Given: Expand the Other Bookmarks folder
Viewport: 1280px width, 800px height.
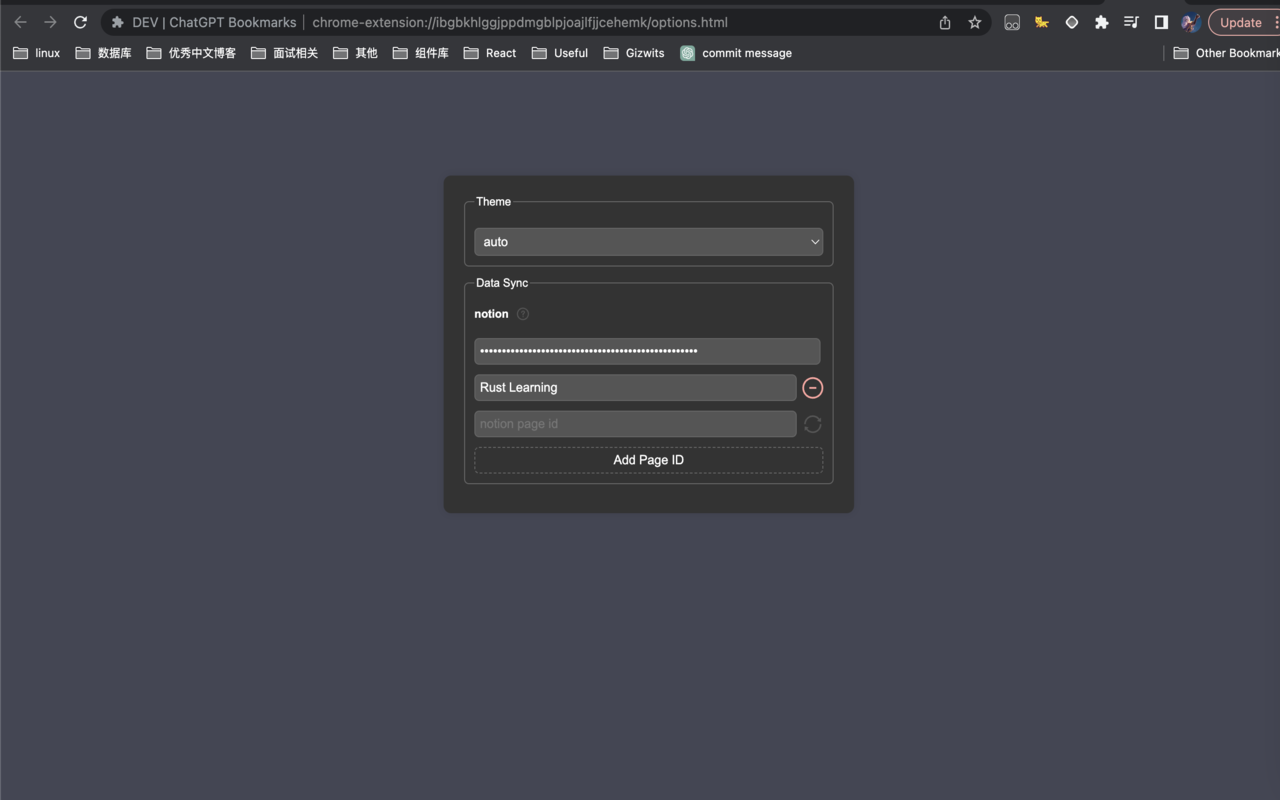Looking at the screenshot, I should pyautogui.click(x=1225, y=53).
